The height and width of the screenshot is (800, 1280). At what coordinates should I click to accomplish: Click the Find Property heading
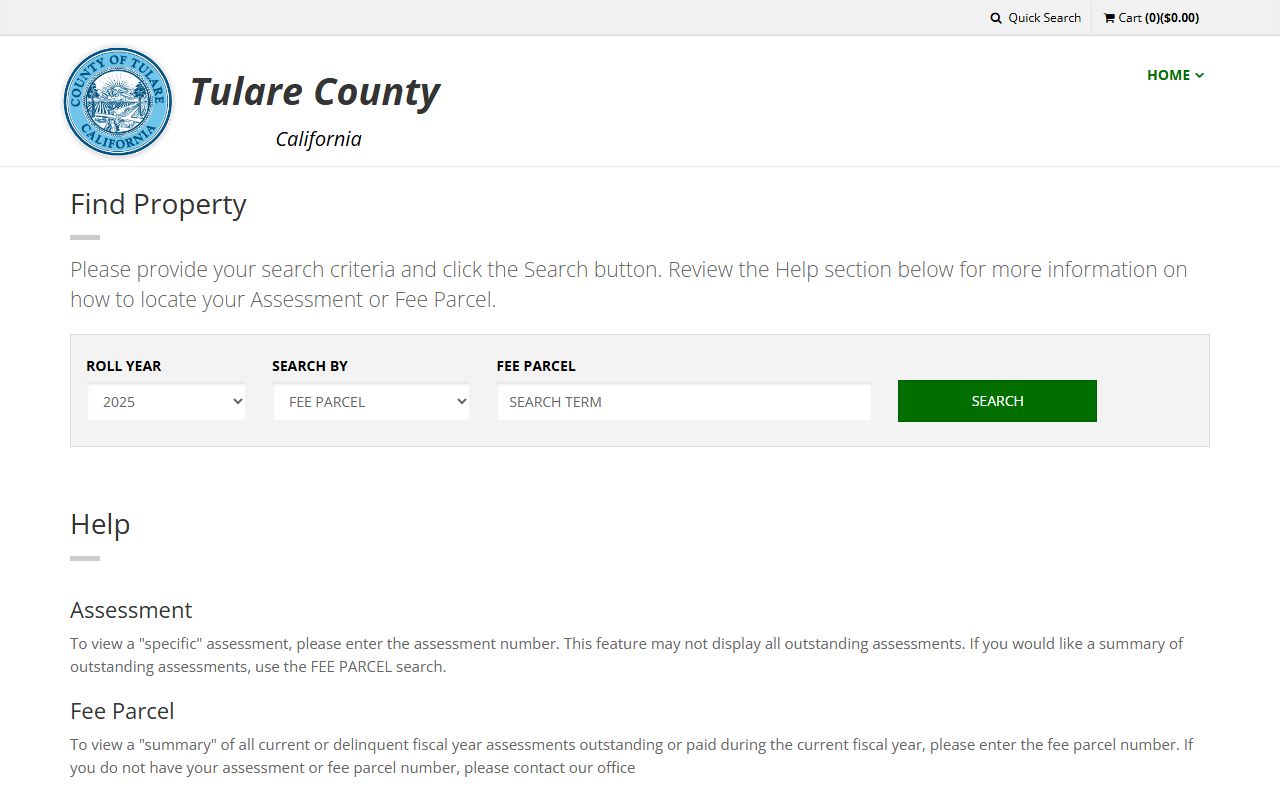(158, 204)
